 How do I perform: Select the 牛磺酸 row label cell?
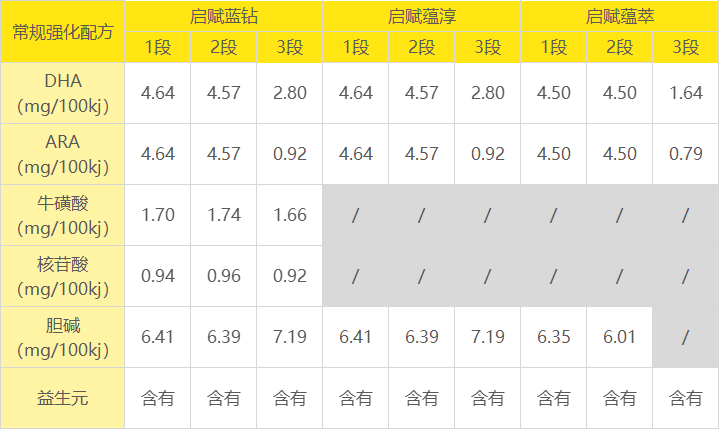click(x=62, y=215)
